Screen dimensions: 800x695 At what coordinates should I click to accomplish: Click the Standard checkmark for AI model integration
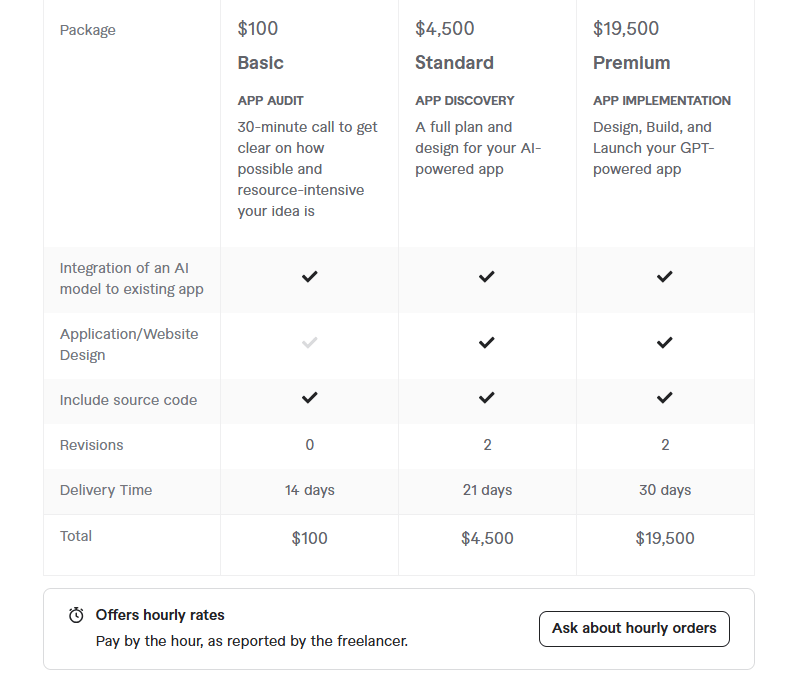coord(487,277)
